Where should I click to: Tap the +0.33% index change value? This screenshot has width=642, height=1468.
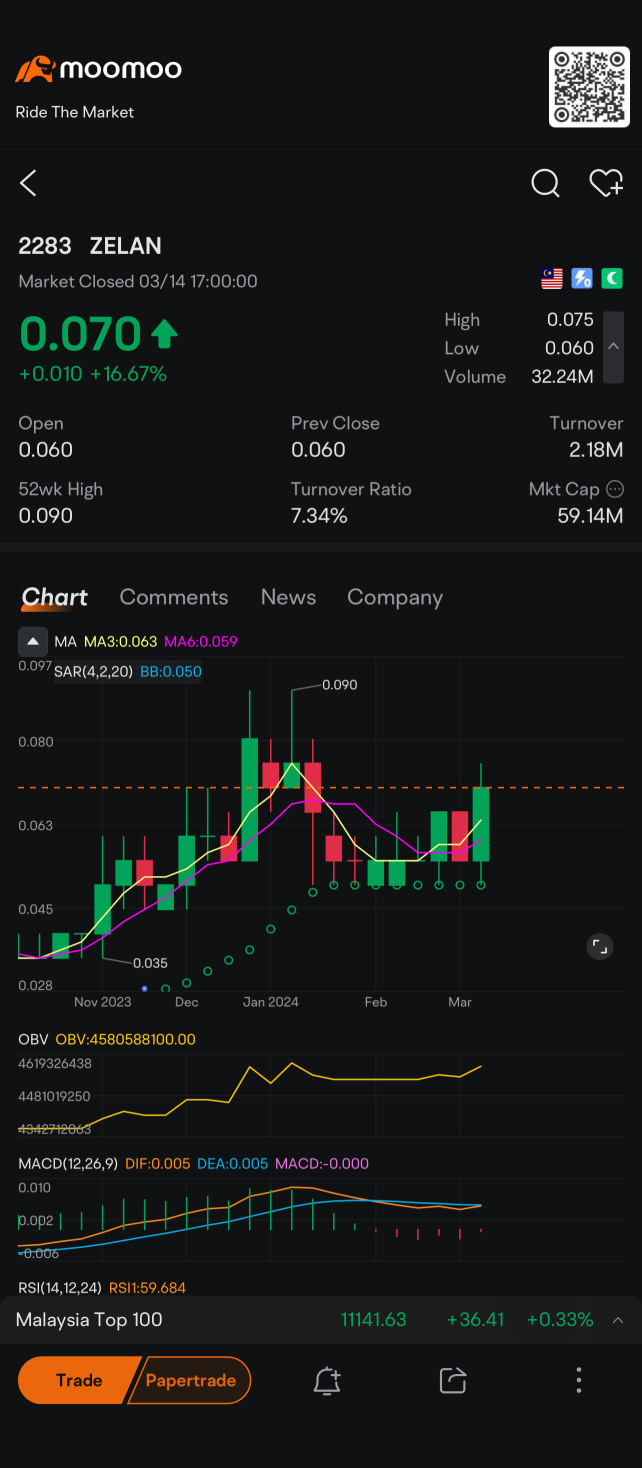[560, 1320]
